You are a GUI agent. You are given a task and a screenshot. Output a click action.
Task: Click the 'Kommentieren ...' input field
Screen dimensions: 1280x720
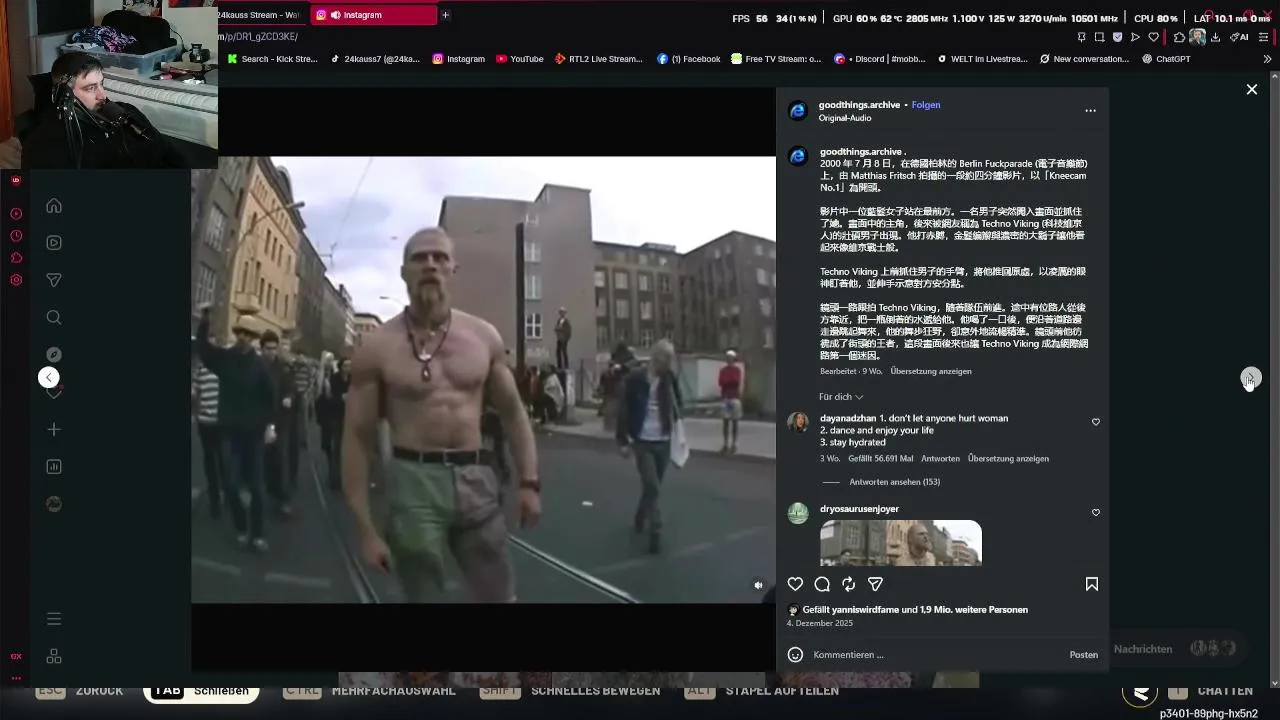click(x=935, y=655)
